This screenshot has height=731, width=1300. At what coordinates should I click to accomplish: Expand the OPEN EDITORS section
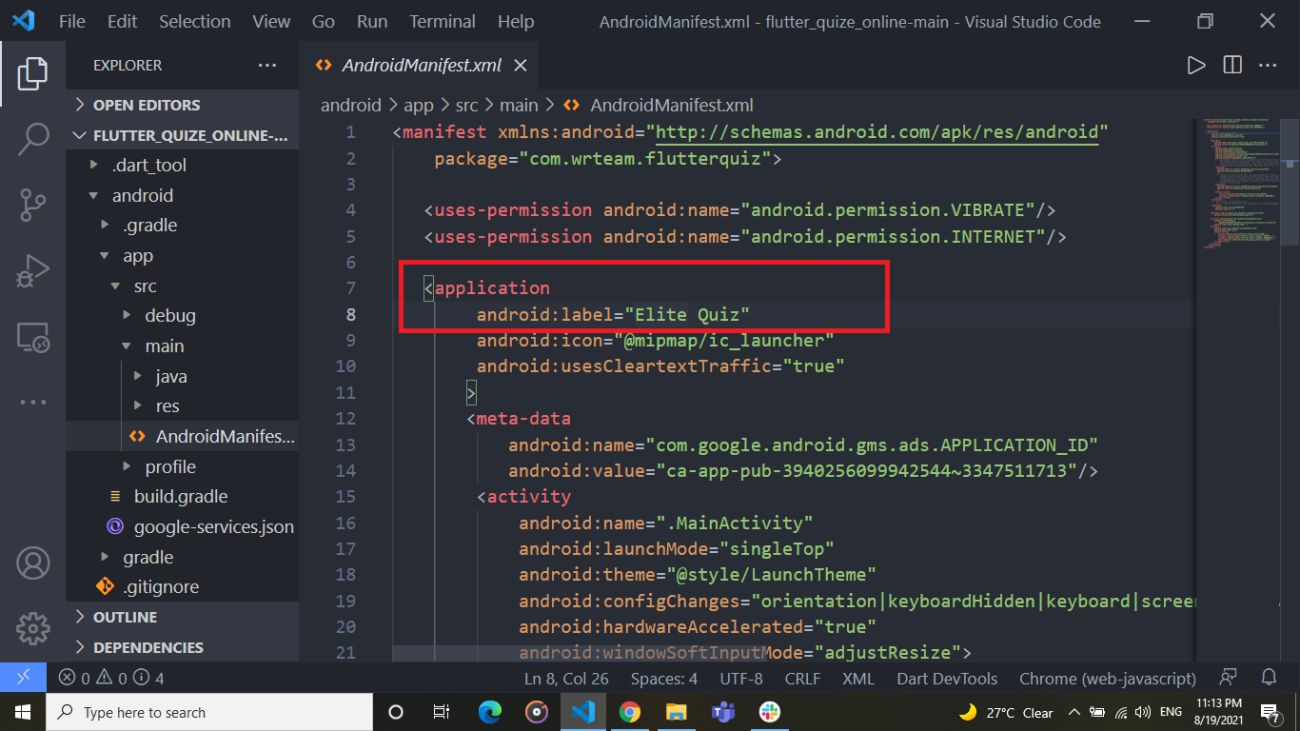pos(146,105)
